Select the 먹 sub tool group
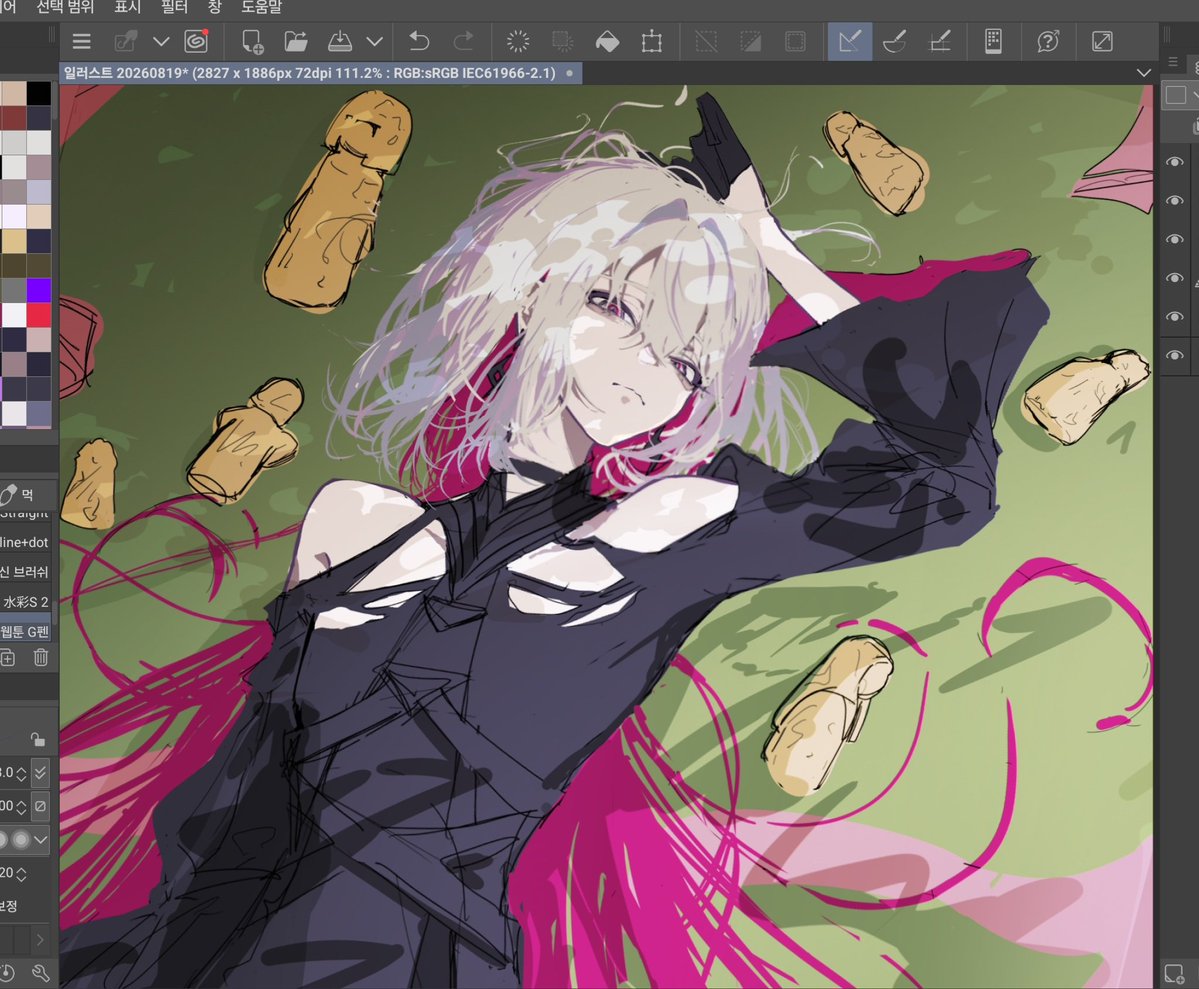The width and height of the screenshot is (1199, 989). coord(28,495)
